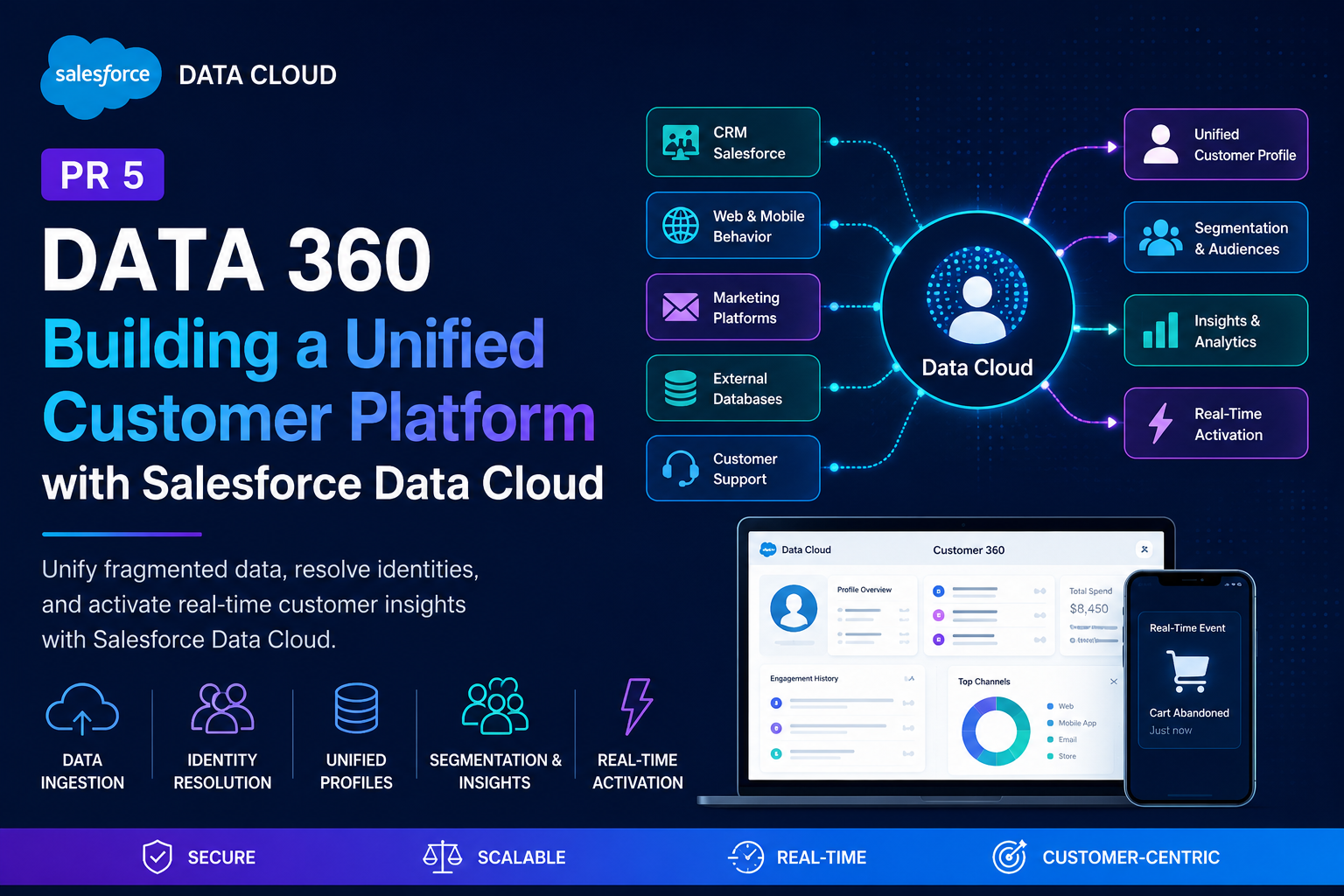Click the Real-Time Event label on phone

coord(1187,628)
